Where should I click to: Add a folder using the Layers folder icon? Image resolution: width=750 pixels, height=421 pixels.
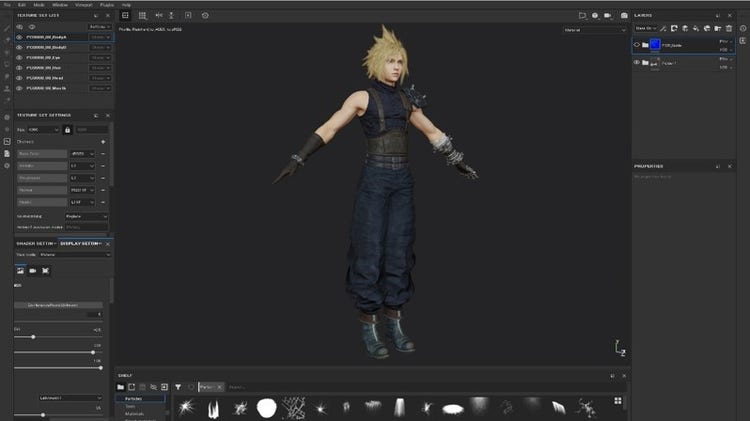717,28
